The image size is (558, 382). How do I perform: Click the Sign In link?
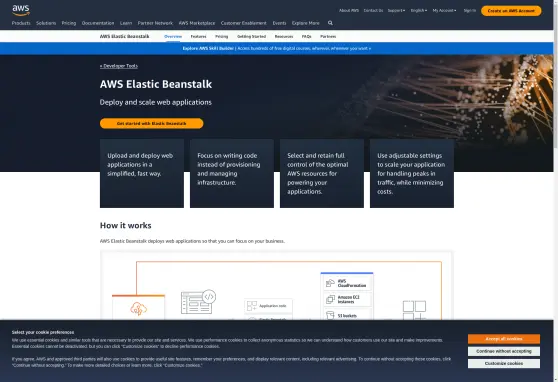pos(470,11)
